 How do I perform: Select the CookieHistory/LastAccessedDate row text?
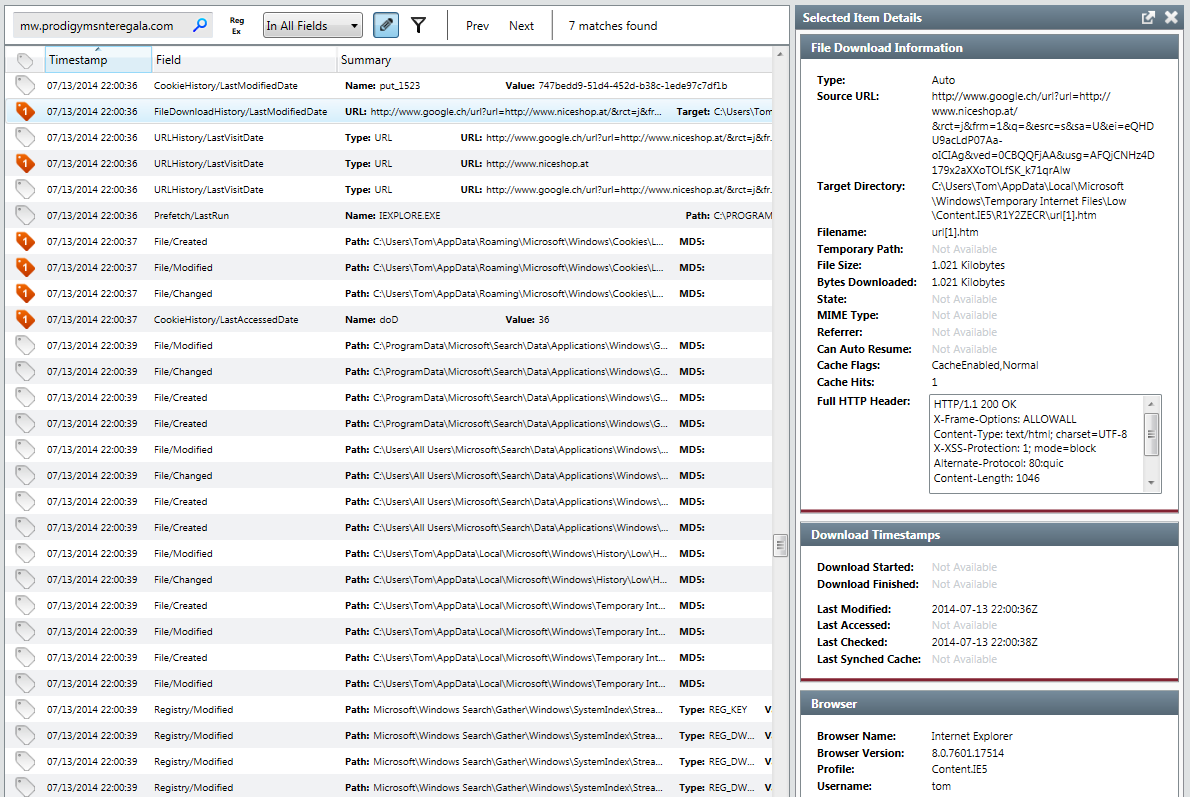pos(226,320)
